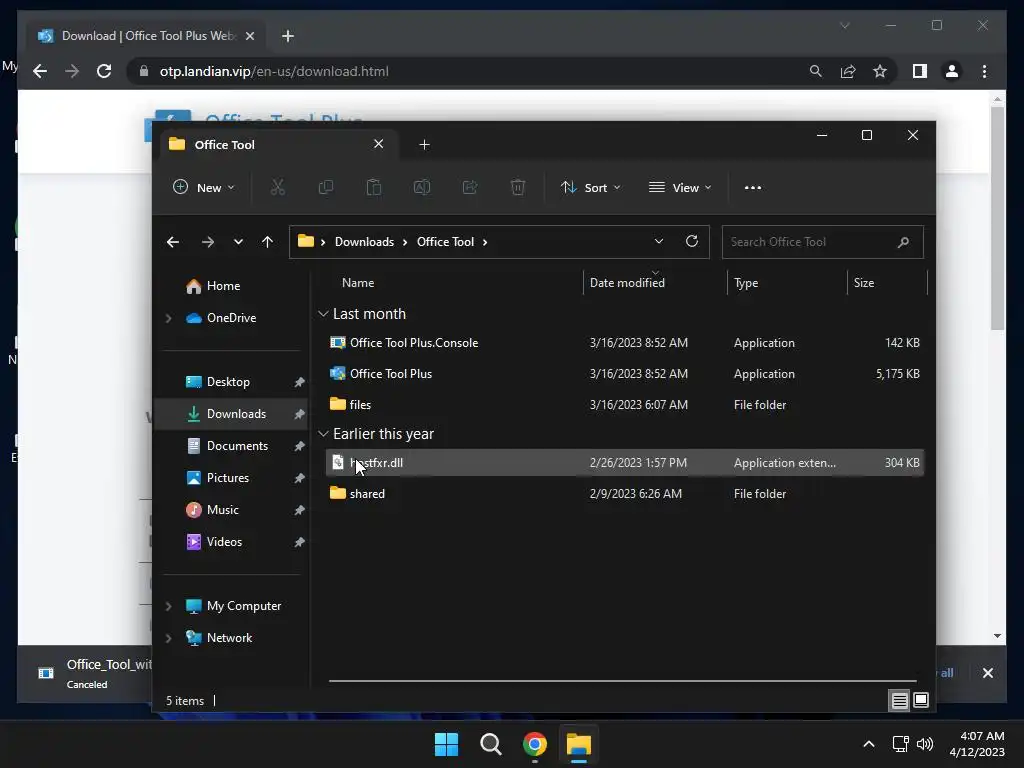Image resolution: width=1024 pixels, height=768 pixels.
Task: Click the search magnifier in Search Office Tool box
Action: [904, 242]
